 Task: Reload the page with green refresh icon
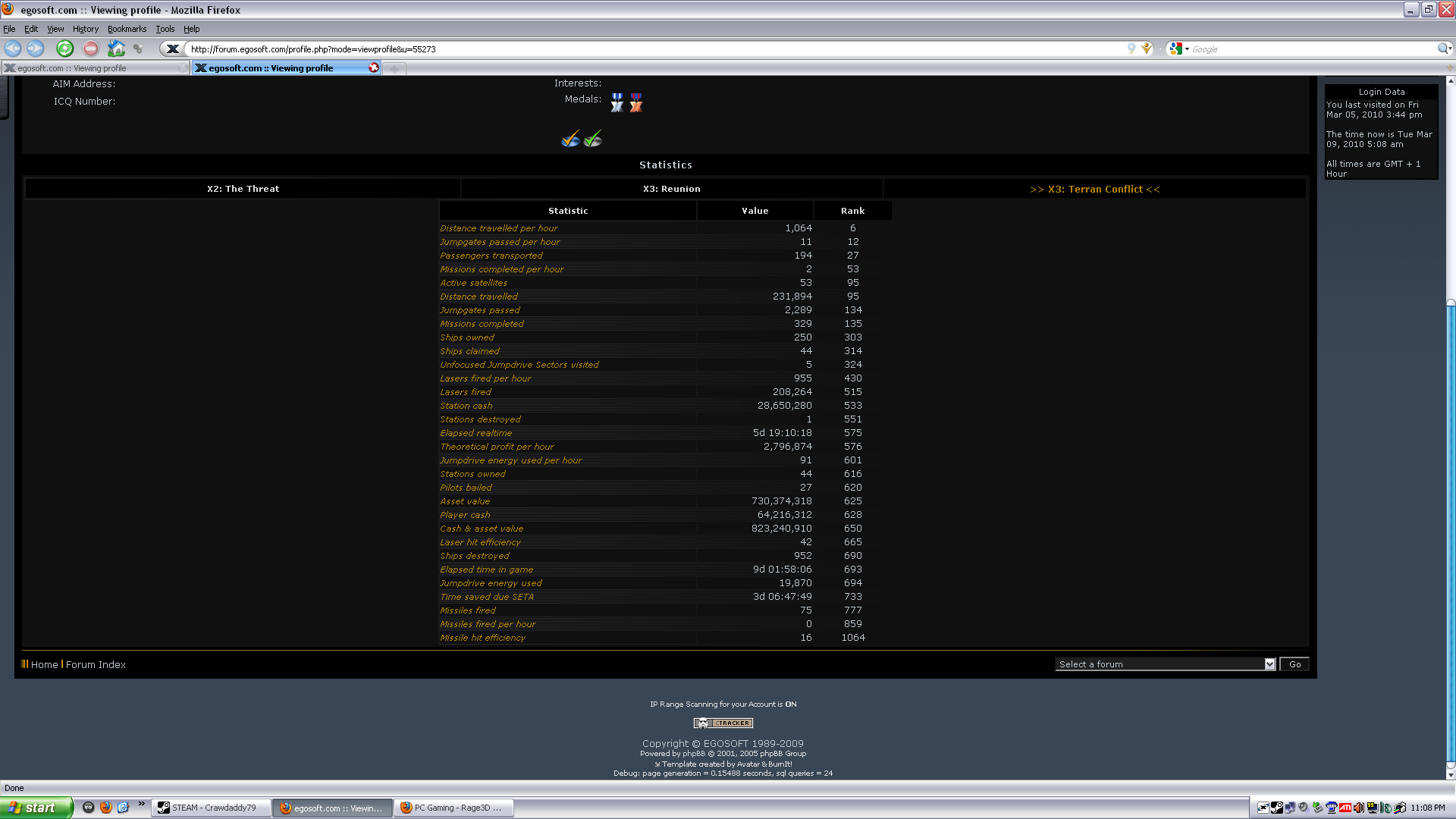coord(65,49)
